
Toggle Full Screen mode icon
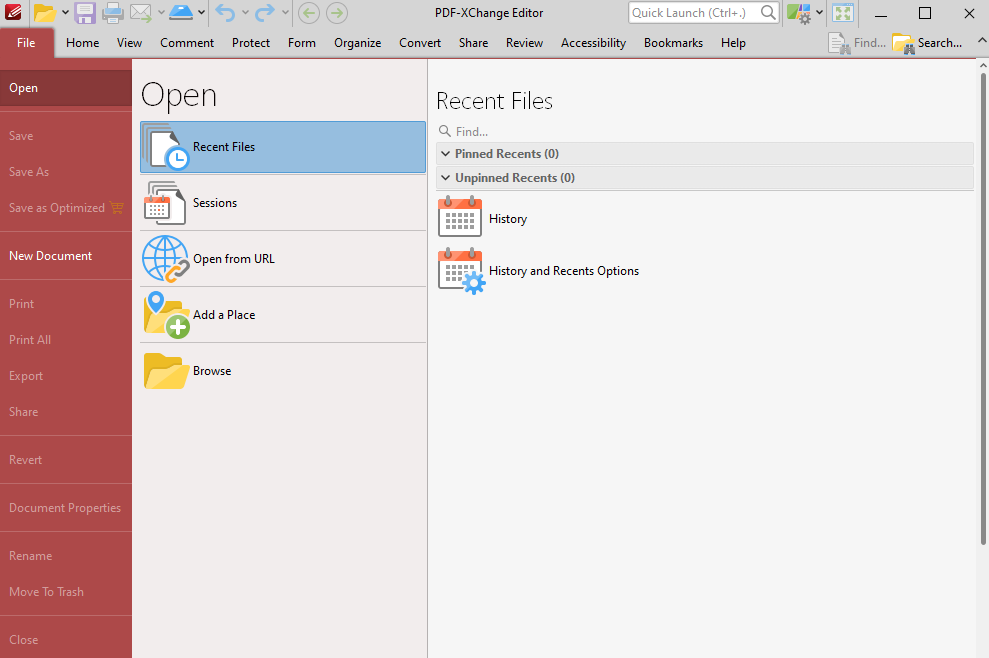843,13
